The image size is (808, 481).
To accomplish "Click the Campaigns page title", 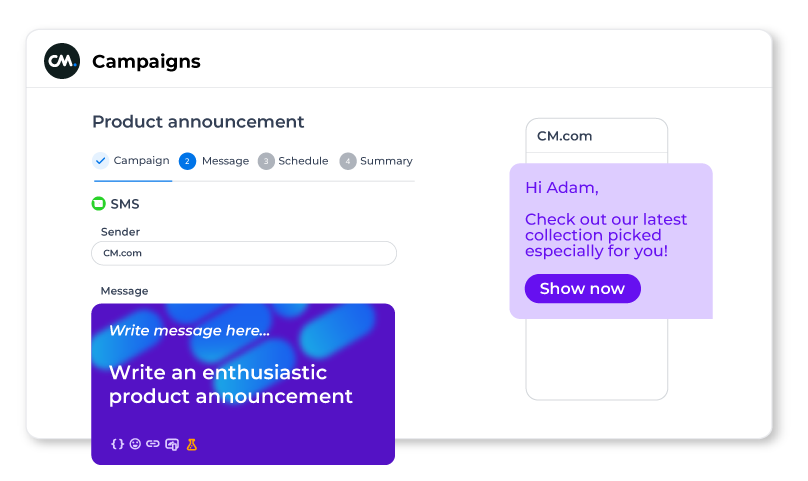I will pyautogui.click(x=146, y=61).
